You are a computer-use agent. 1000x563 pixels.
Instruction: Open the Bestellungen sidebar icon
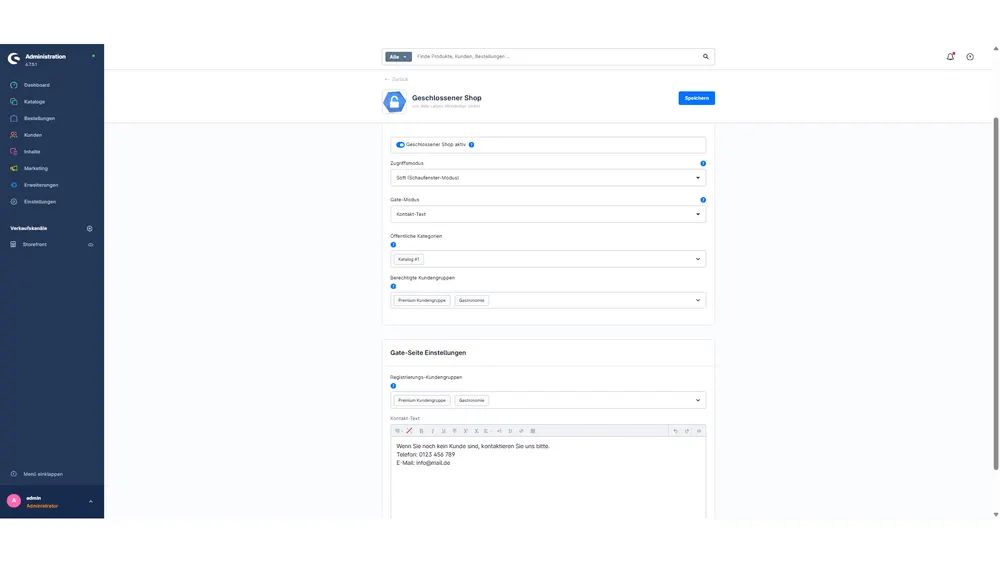(x=13, y=118)
